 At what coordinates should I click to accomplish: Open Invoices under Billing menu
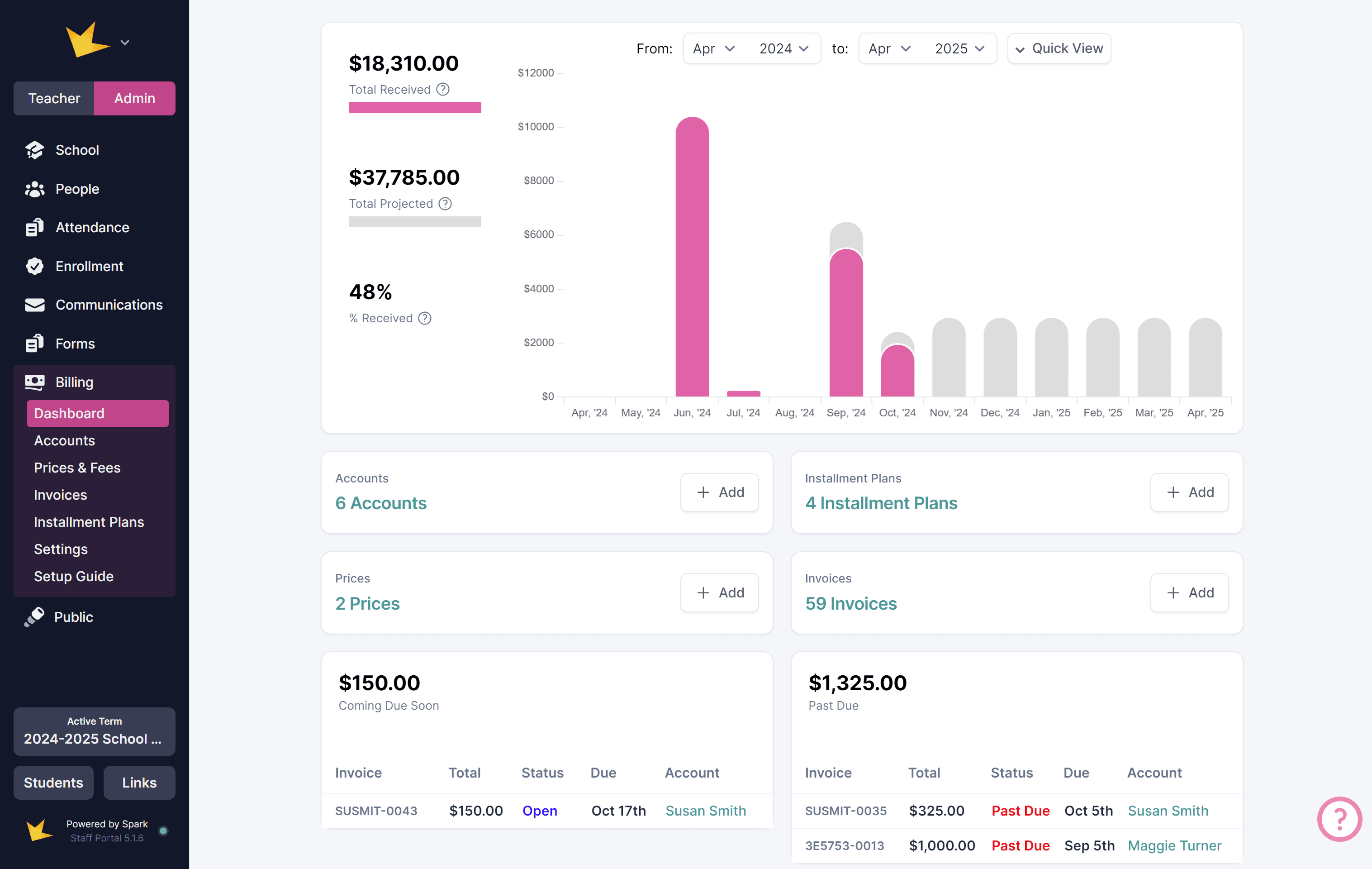point(61,495)
